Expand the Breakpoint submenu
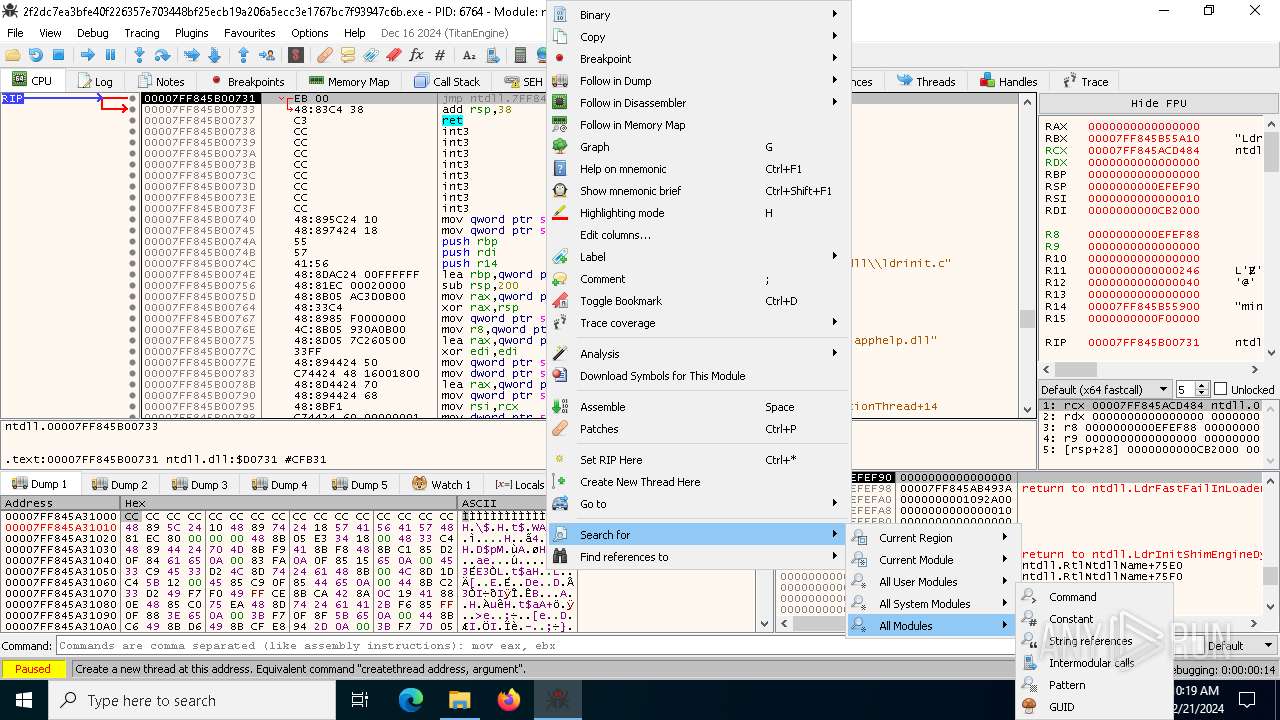Screen dimensions: 1280x720 pyautogui.click(x=699, y=59)
